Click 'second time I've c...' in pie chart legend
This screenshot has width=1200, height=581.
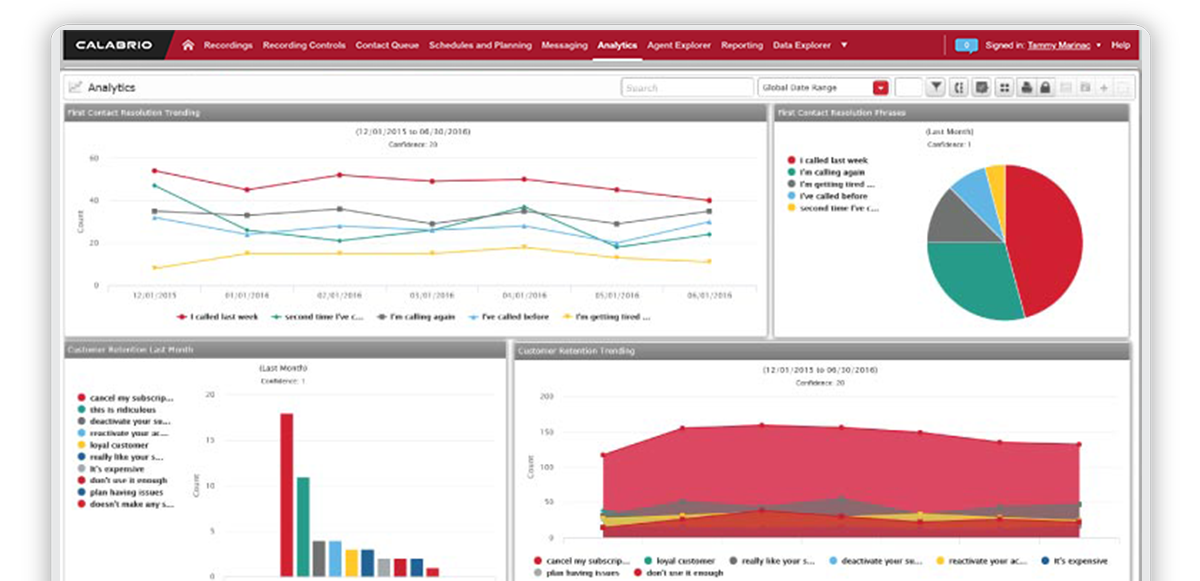[833, 208]
